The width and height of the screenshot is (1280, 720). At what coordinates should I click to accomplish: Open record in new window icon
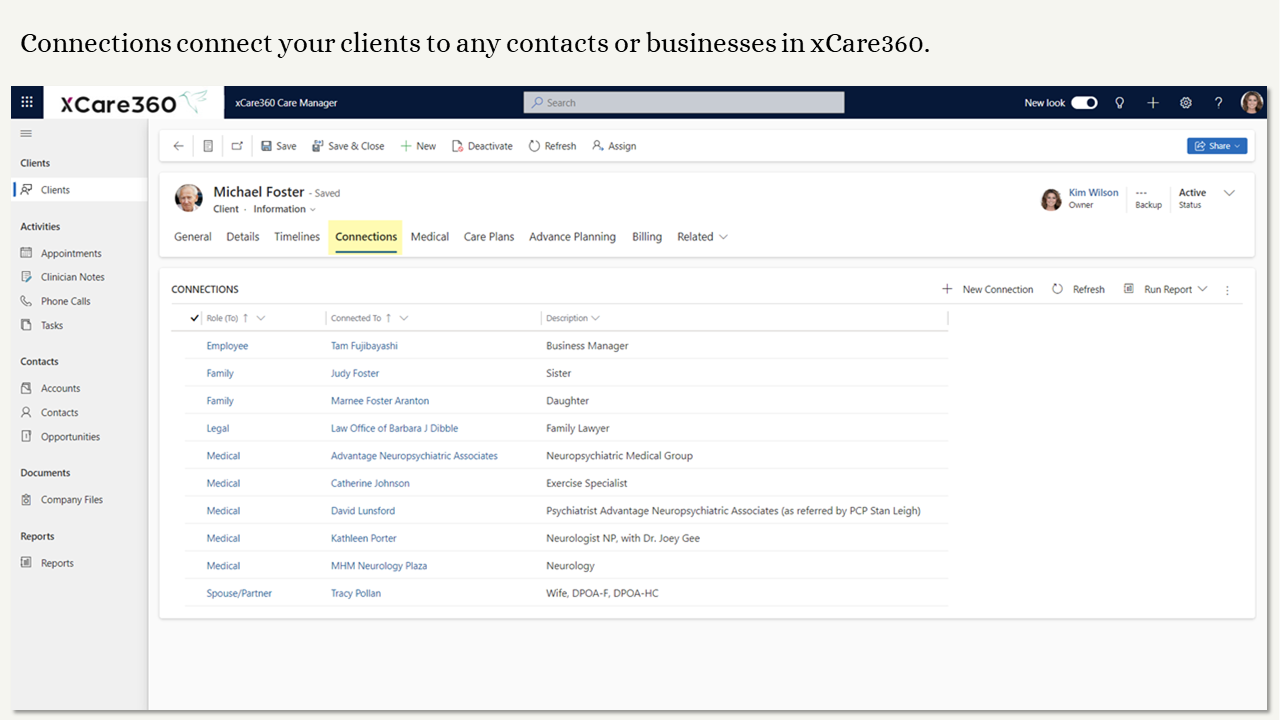point(237,146)
